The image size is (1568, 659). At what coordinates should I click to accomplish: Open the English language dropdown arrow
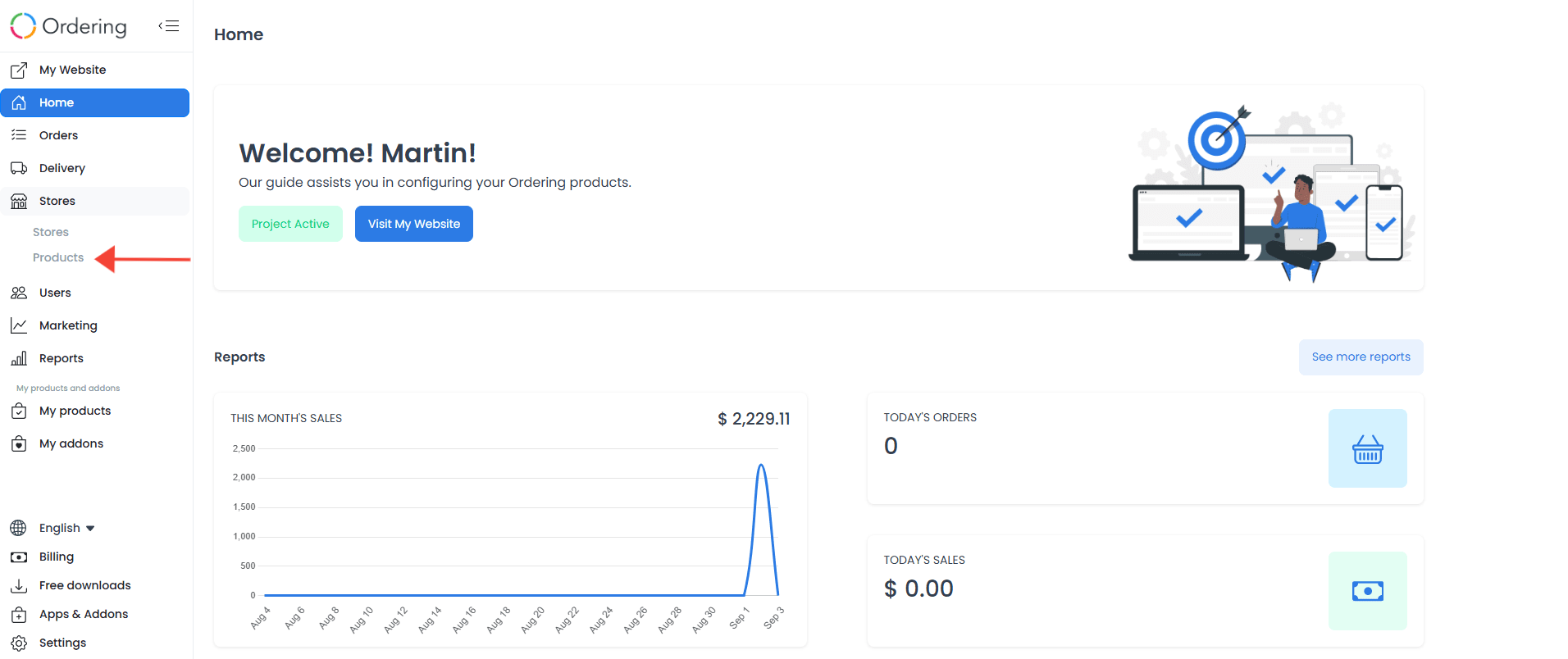coord(90,529)
